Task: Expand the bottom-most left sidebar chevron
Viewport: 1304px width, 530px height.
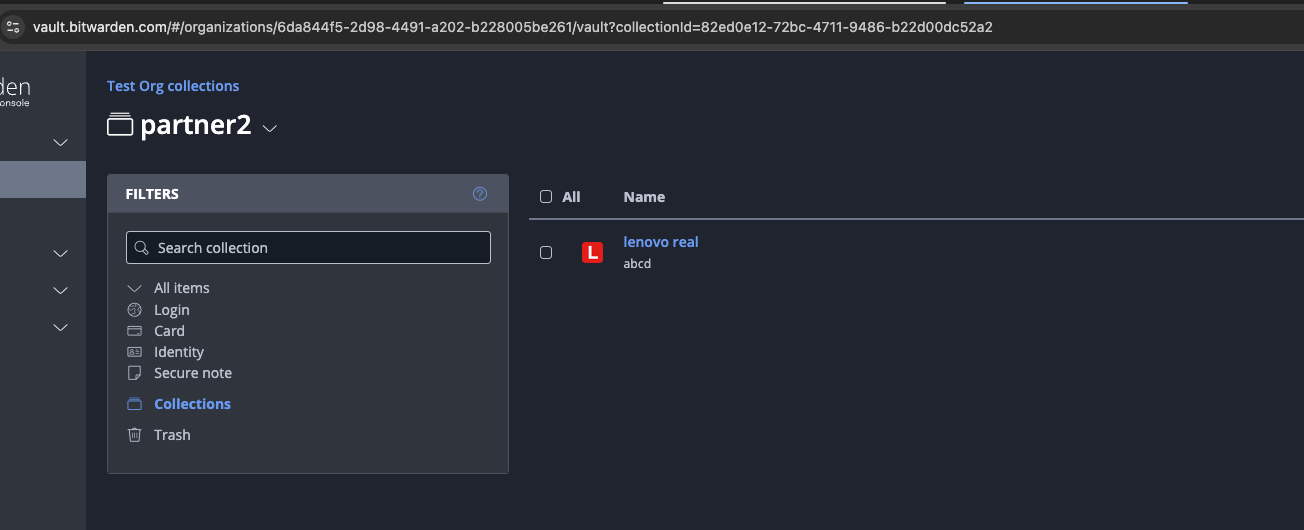Action: [60, 327]
